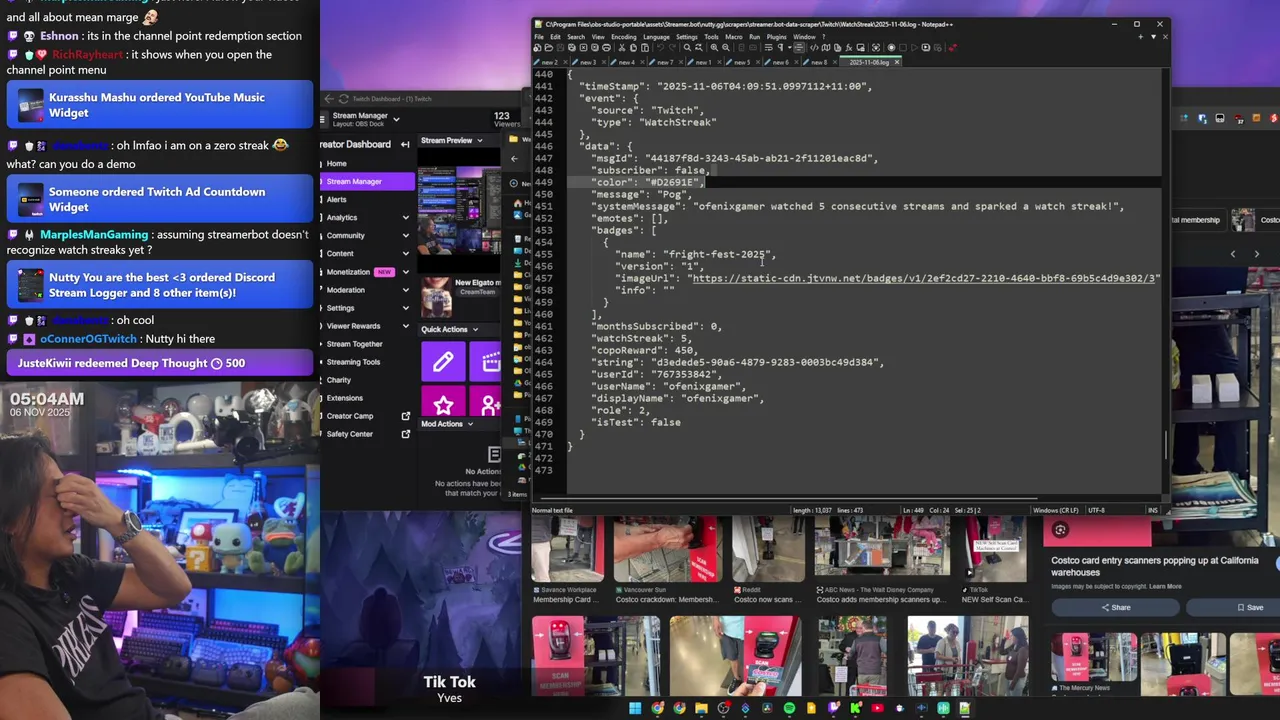The width and height of the screenshot is (1280, 720).
Task: Toggle INS insert mode in status bar
Action: pos(1153,510)
